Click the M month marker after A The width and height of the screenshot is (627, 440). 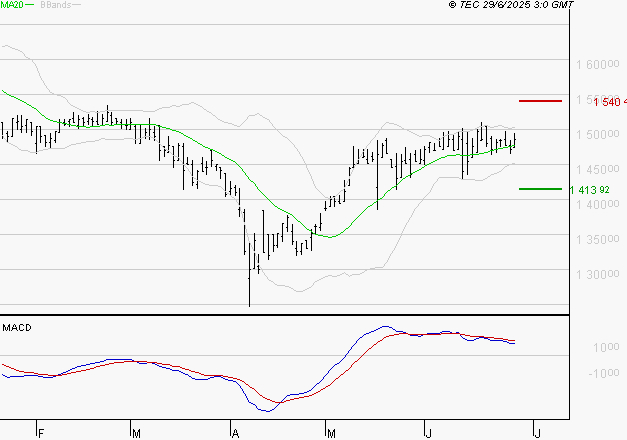(x=331, y=434)
